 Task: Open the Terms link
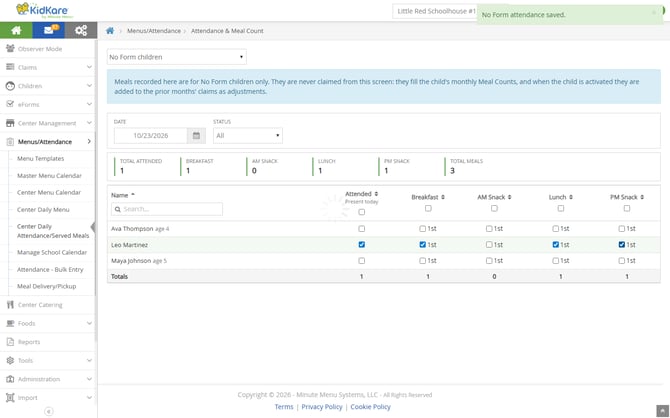[x=284, y=407]
